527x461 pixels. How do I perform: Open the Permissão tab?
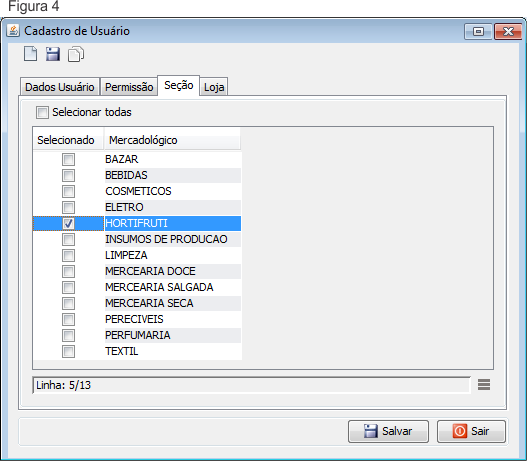(x=129, y=87)
